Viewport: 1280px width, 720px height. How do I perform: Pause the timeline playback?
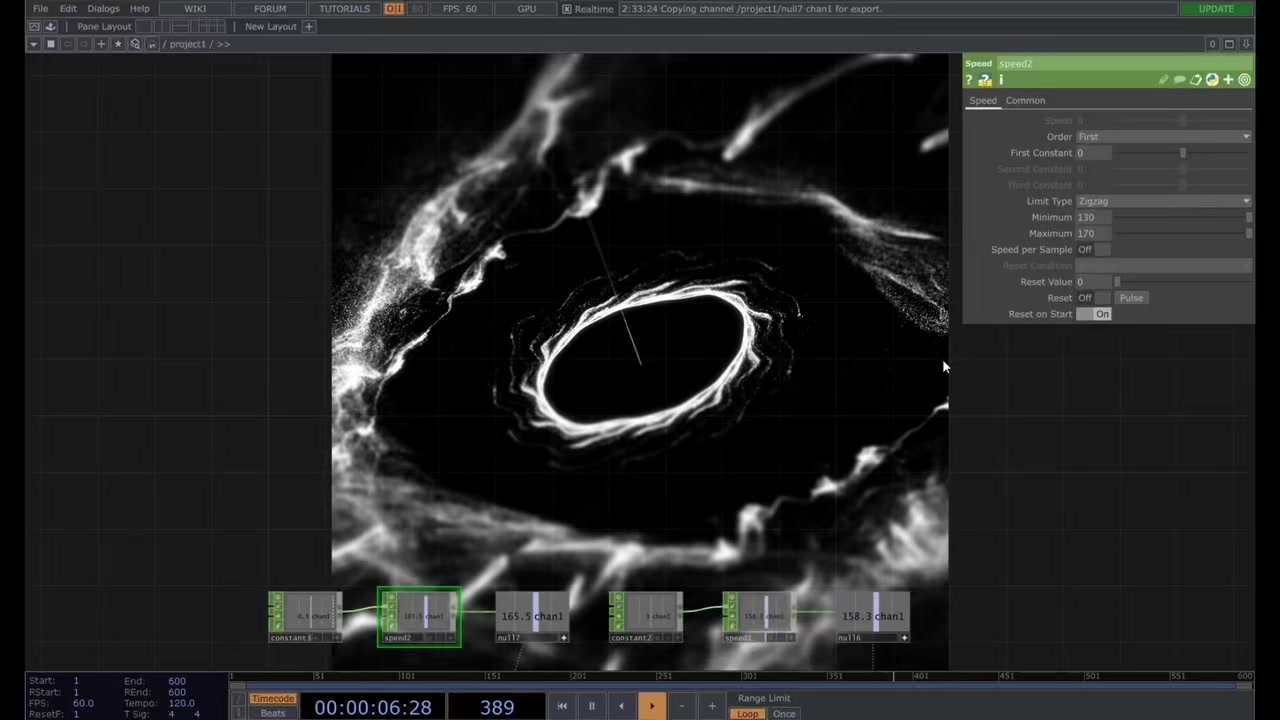pyautogui.click(x=591, y=707)
